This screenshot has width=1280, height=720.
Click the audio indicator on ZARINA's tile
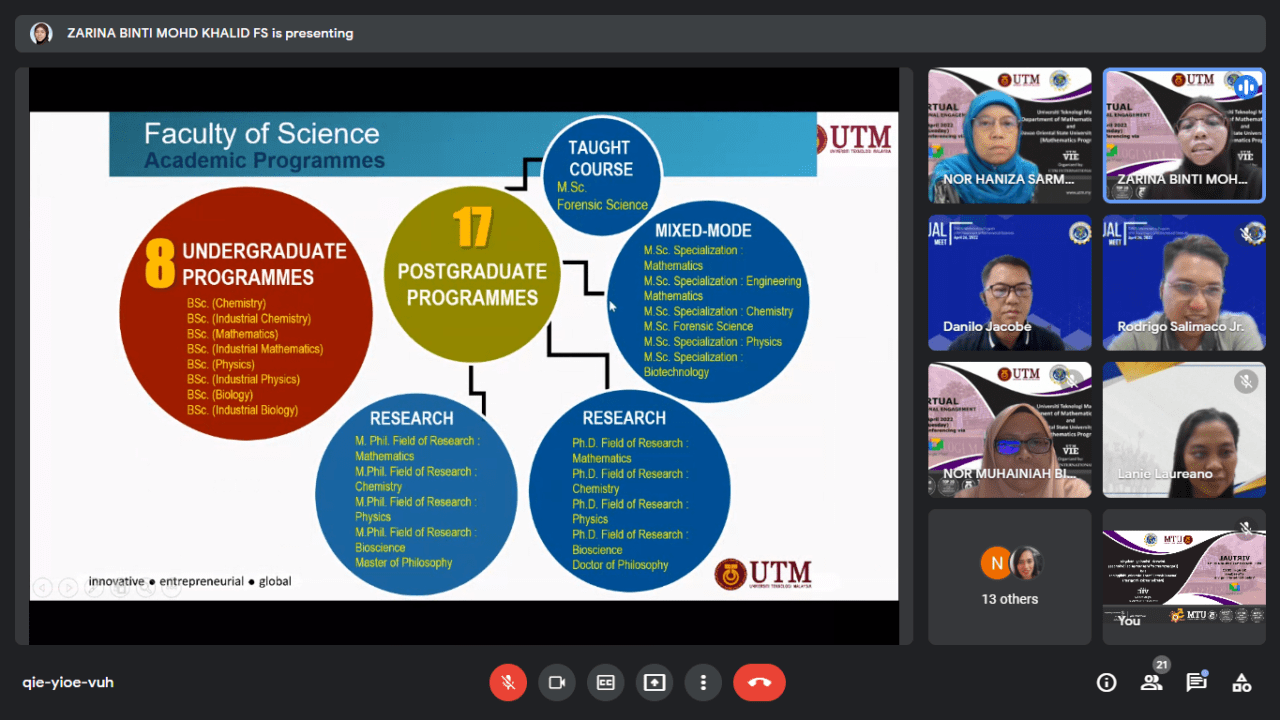coord(1247,87)
